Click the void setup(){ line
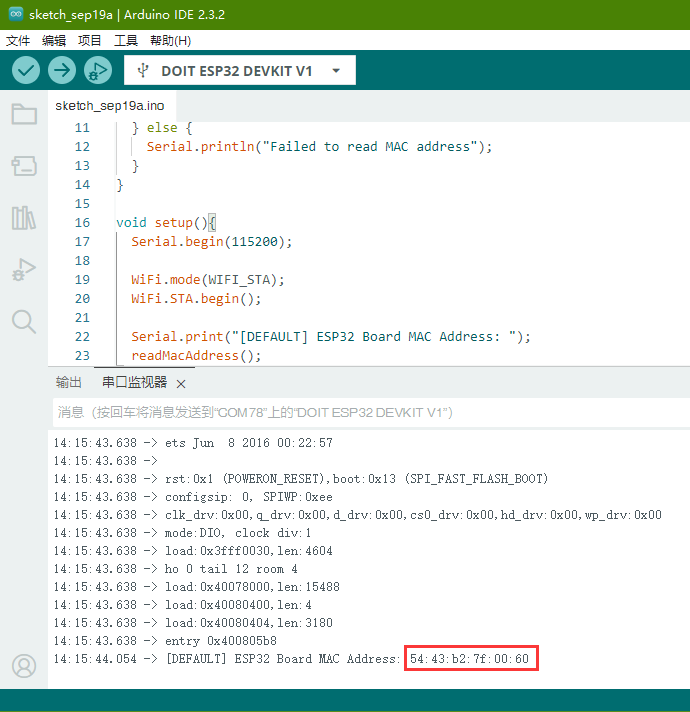Image resolution: width=690 pixels, height=712 pixels. point(166,222)
